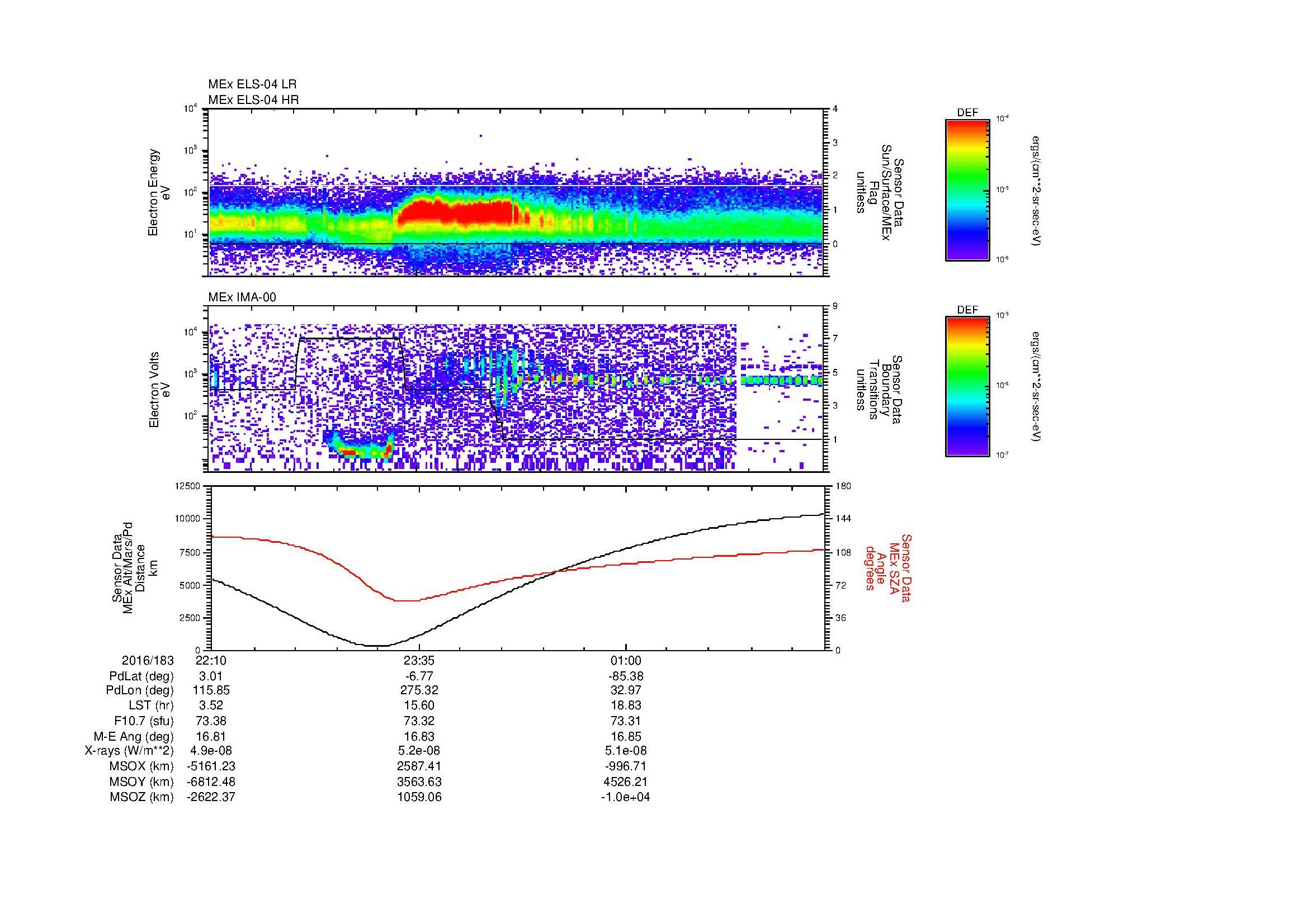
Task: Click the 'MSOY (km)' row label
Action: click(x=142, y=781)
